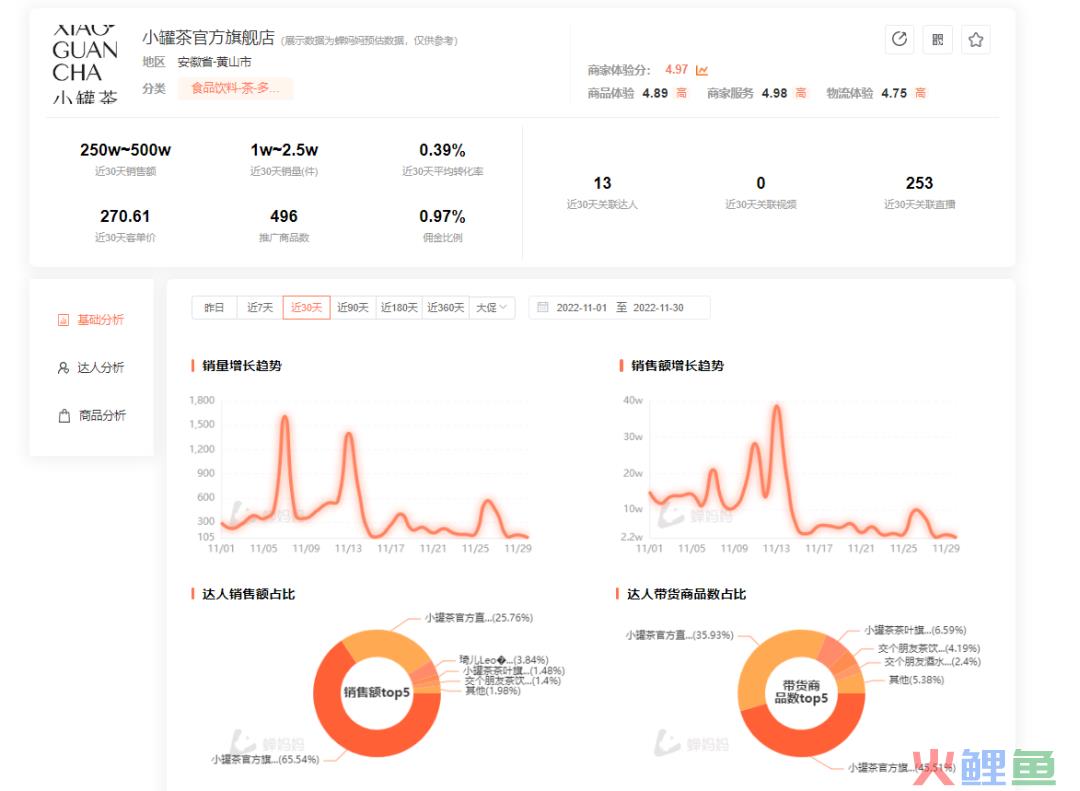Click the 0.97% commission rate value
This screenshot has height=791, width=1080.
(x=442, y=216)
